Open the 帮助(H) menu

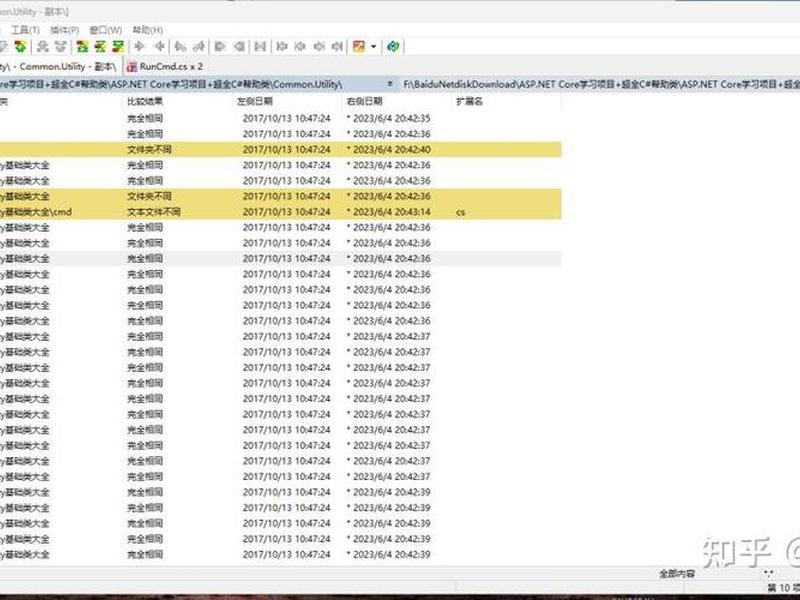[x=147, y=30]
